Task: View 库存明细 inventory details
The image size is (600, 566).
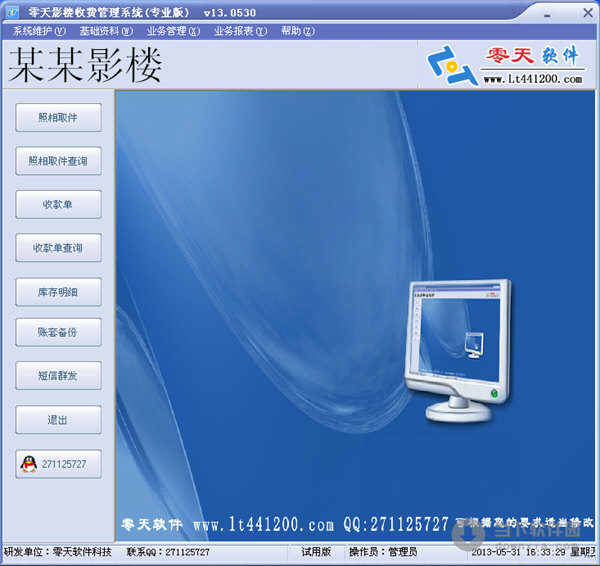Action: tap(58, 291)
